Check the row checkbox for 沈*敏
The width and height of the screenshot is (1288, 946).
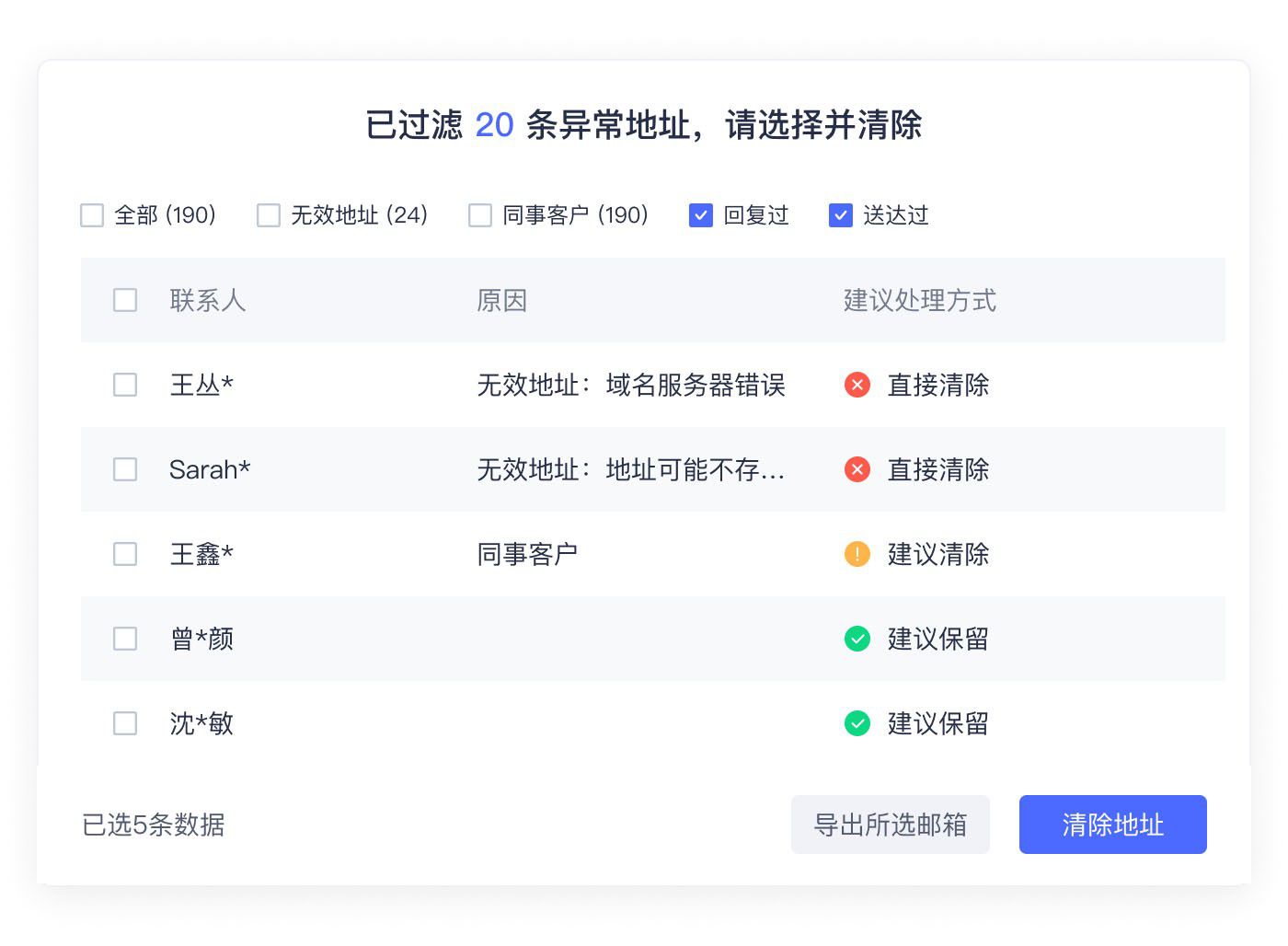pyautogui.click(x=124, y=723)
